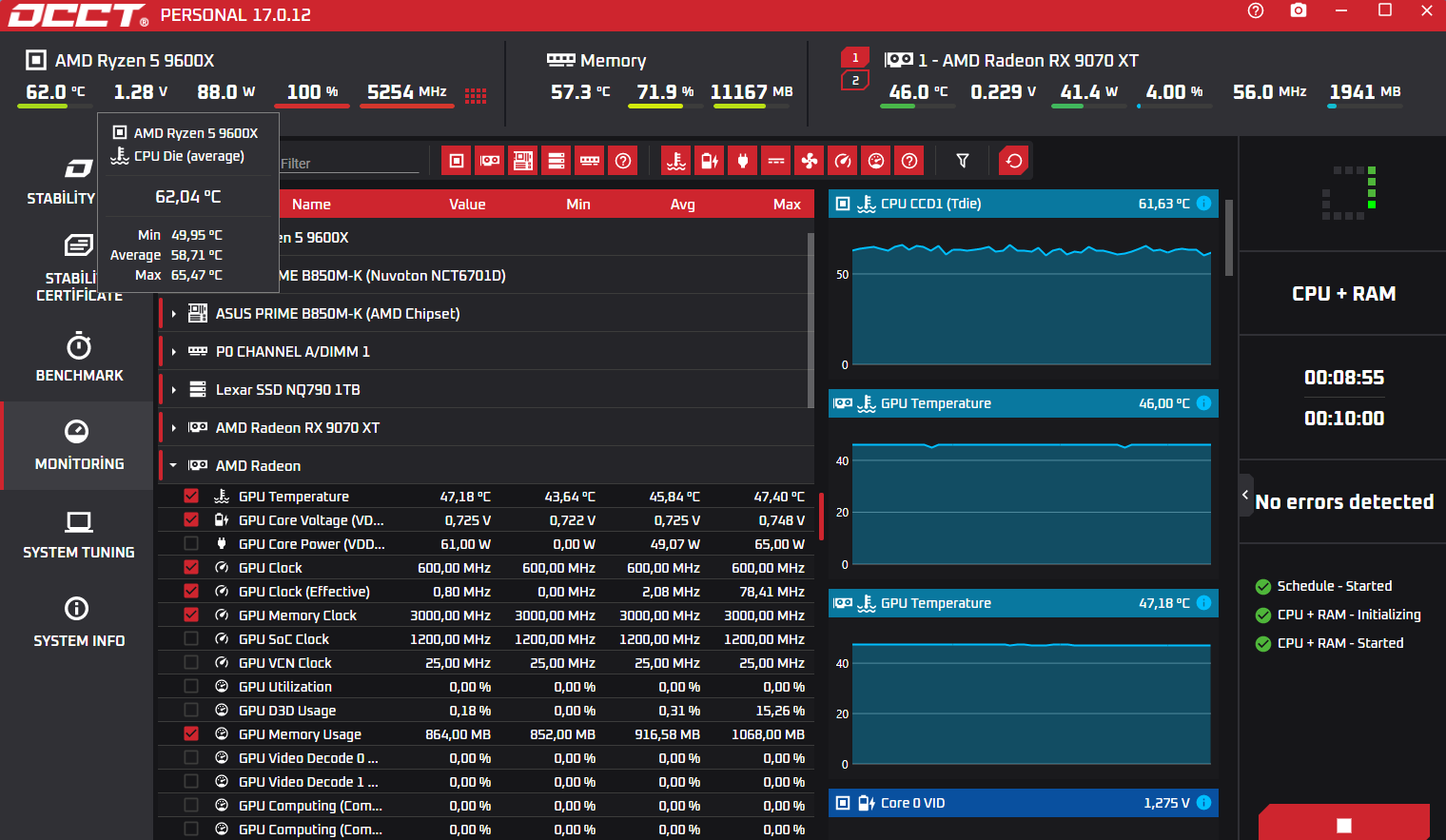This screenshot has height=840, width=1446.
Task: Open help from the title bar question mark
Action: click(x=1256, y=10)
